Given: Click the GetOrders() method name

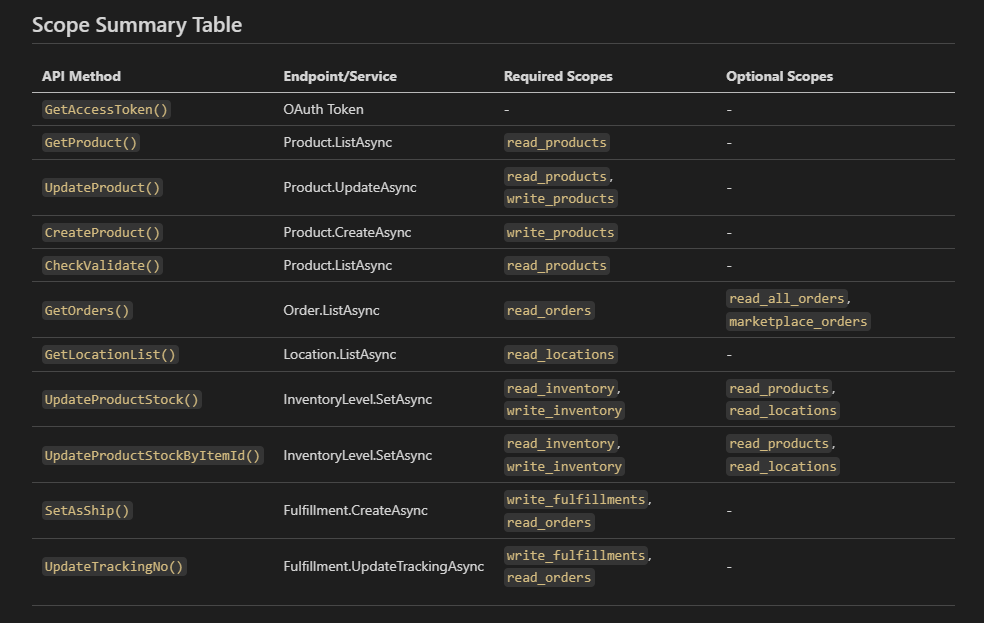Looking at the screenshot, I should click(87, 310).
